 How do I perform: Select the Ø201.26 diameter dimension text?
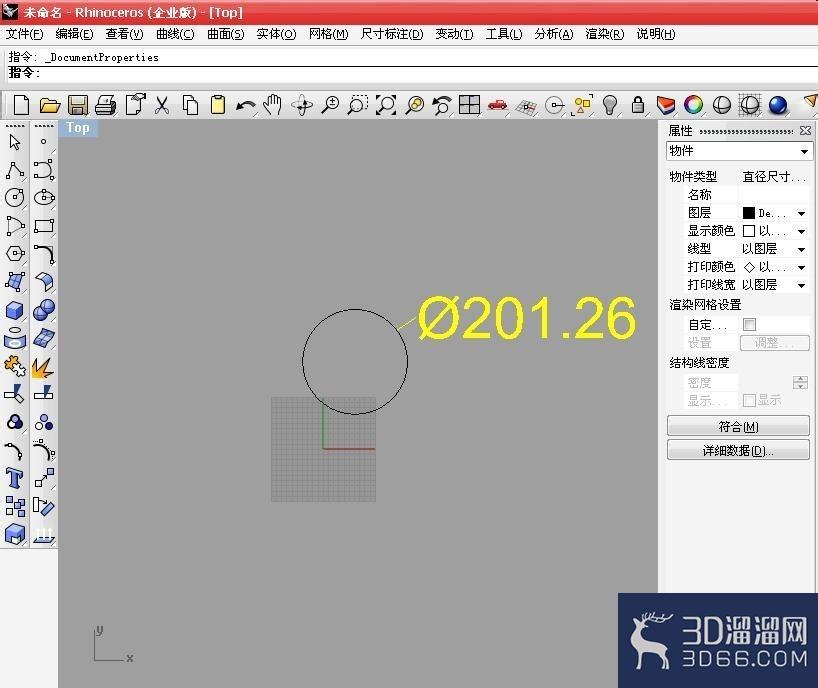click(x=527, y=317)
